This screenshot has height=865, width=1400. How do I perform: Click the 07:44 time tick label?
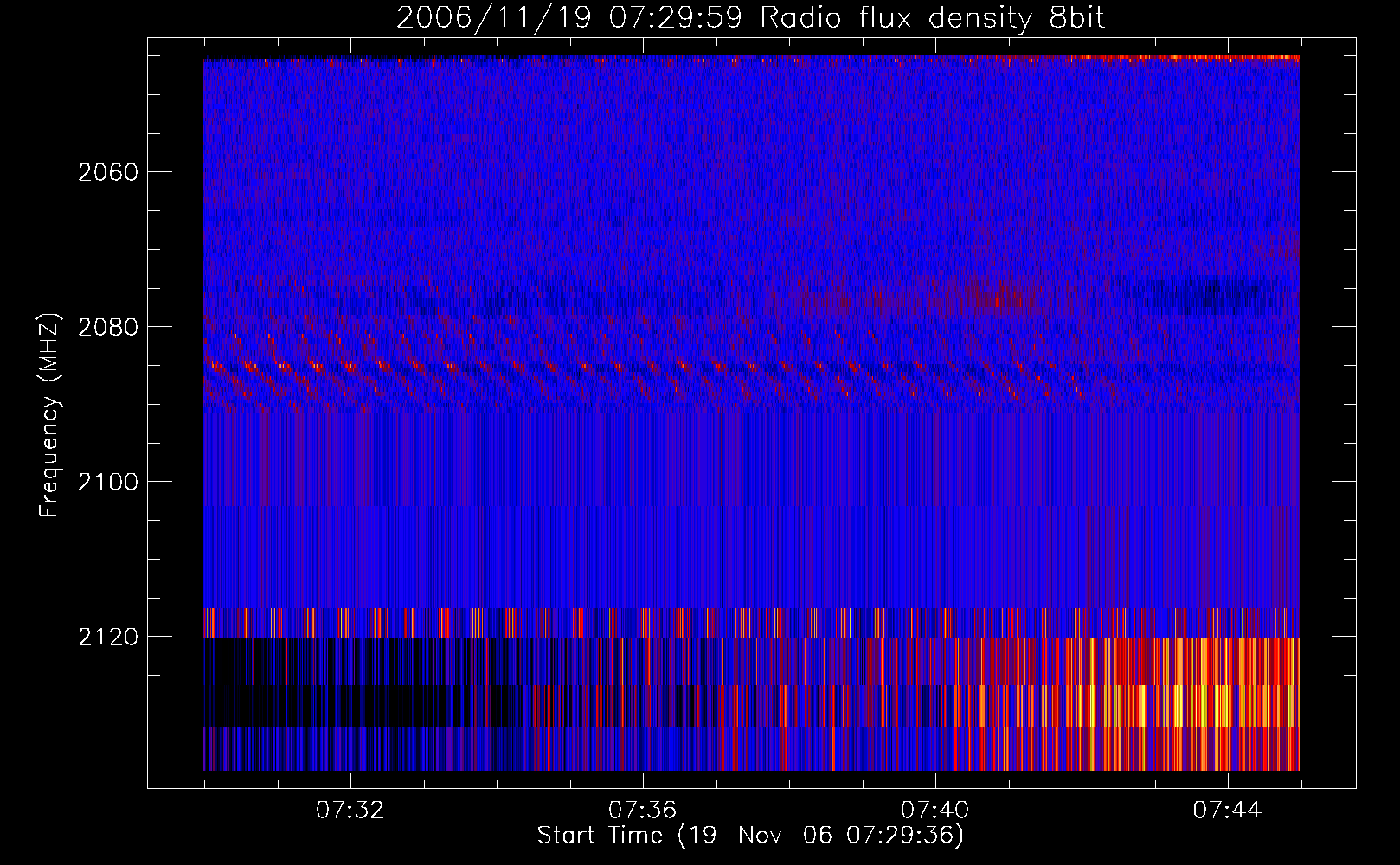tap(1228, 811)
